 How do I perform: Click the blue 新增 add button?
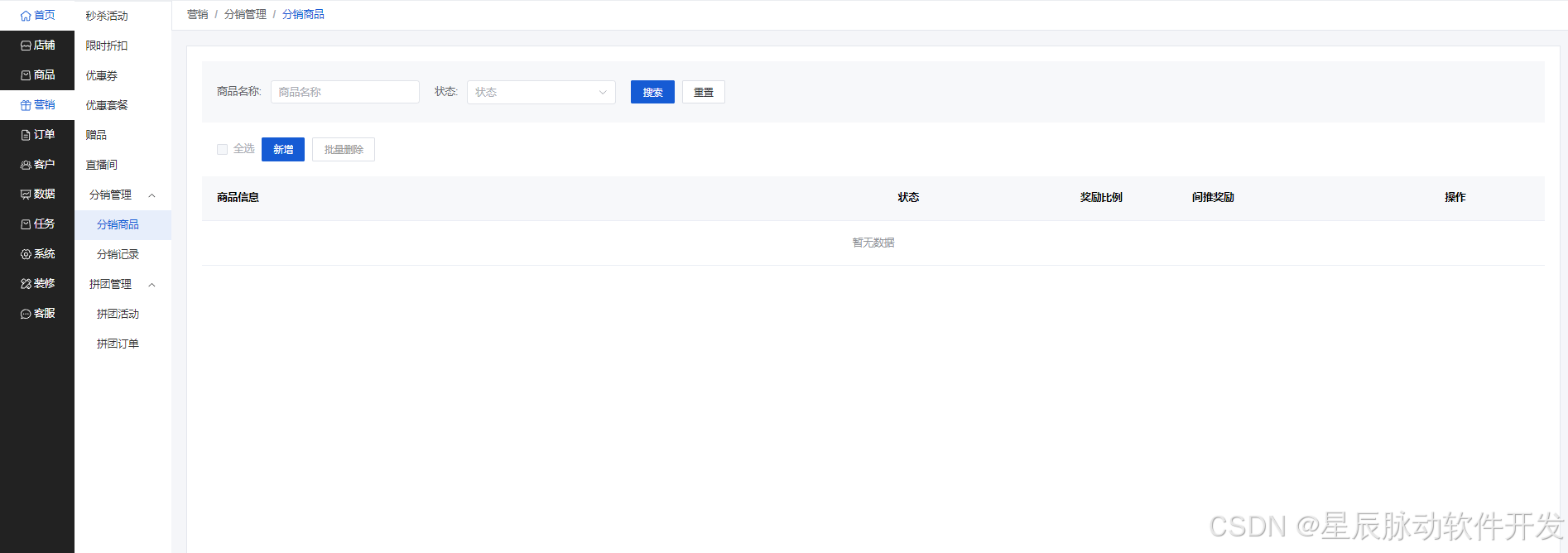tap(283, 149)
